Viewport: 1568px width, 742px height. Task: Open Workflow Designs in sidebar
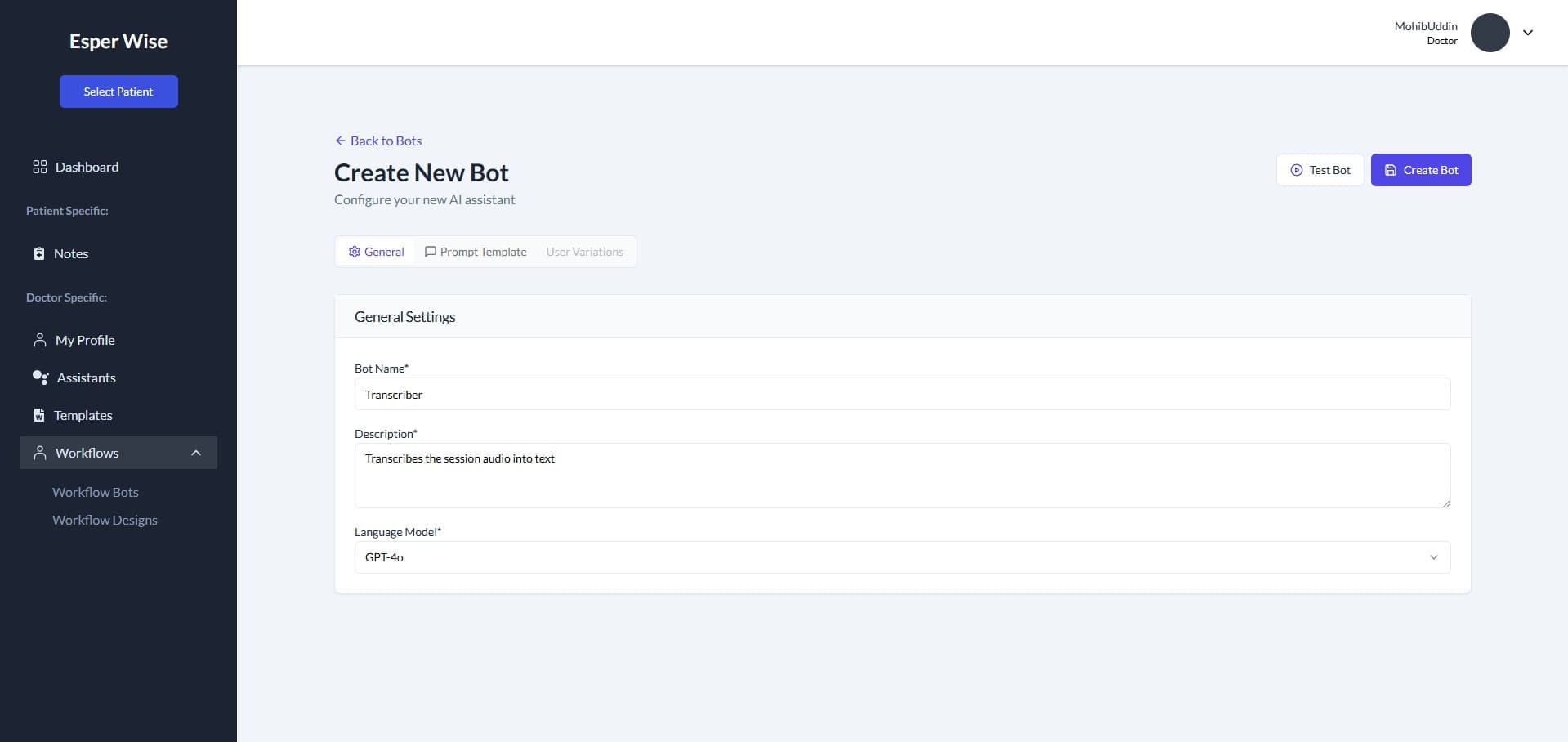click(105, 520)
